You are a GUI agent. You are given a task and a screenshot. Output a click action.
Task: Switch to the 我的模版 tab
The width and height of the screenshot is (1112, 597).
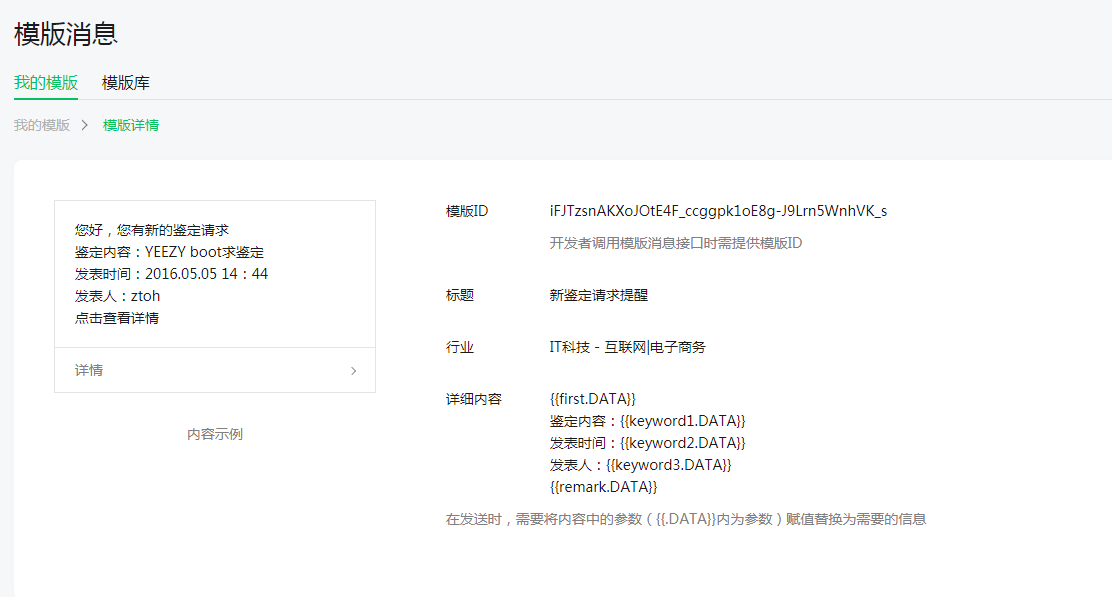(46, 83)
